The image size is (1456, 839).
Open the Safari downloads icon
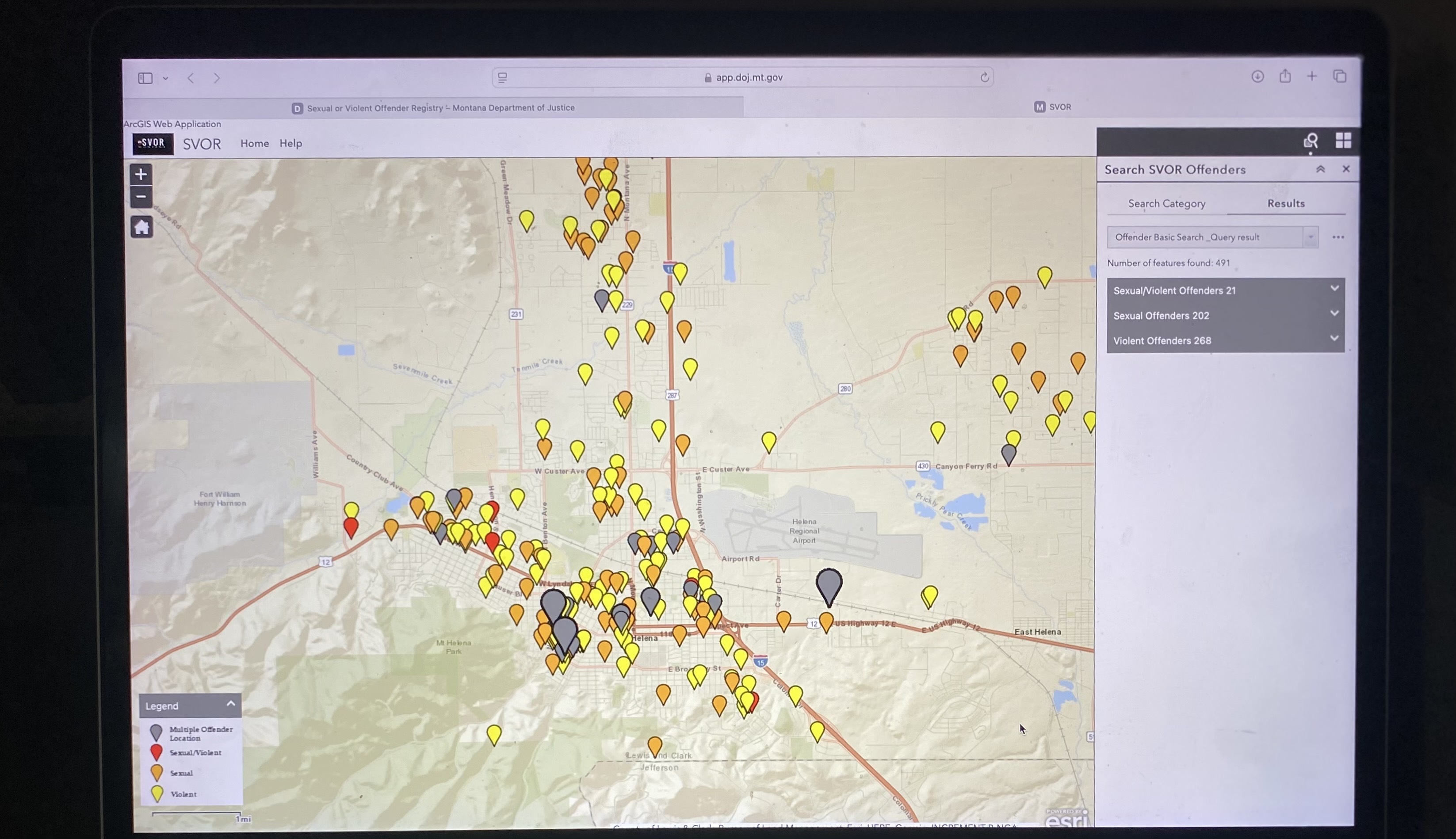[x=1257, y=76]
